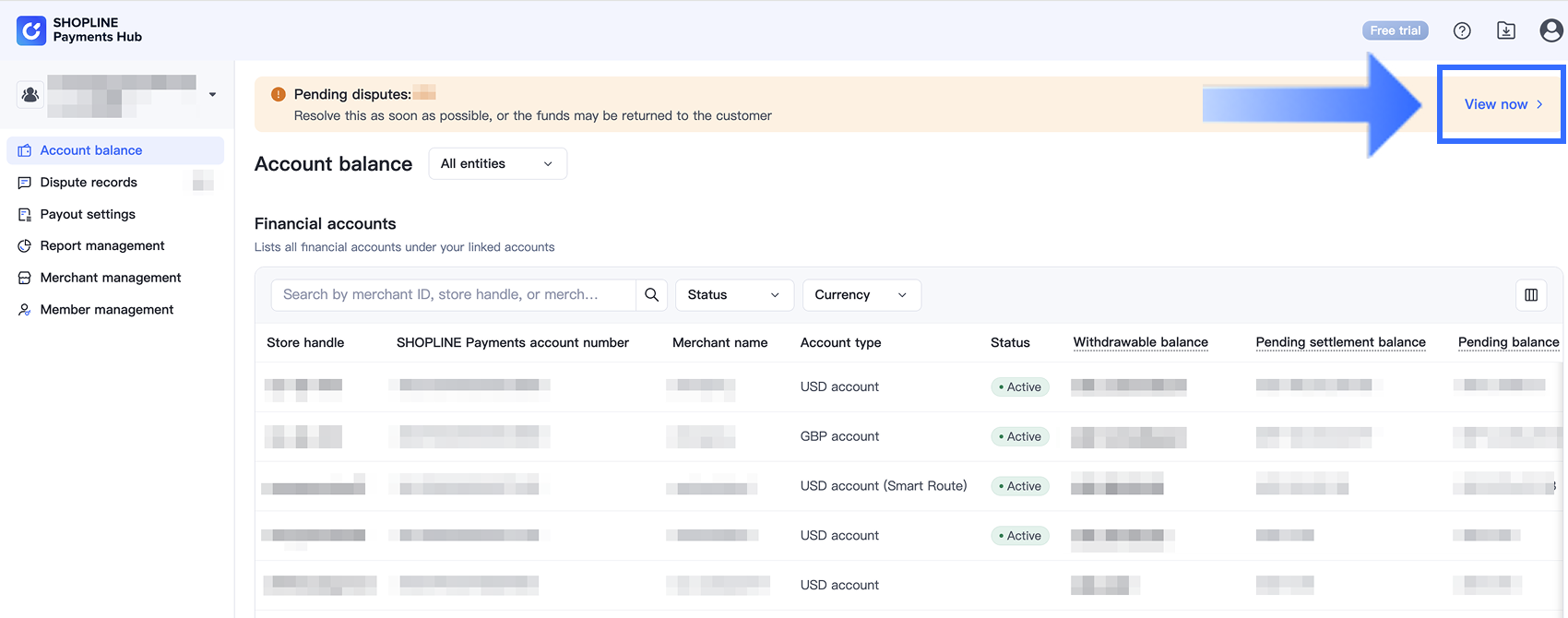Screen dimensions: 1568x618
Task: Click the GBP account cell
Action: tap(840, 436)
